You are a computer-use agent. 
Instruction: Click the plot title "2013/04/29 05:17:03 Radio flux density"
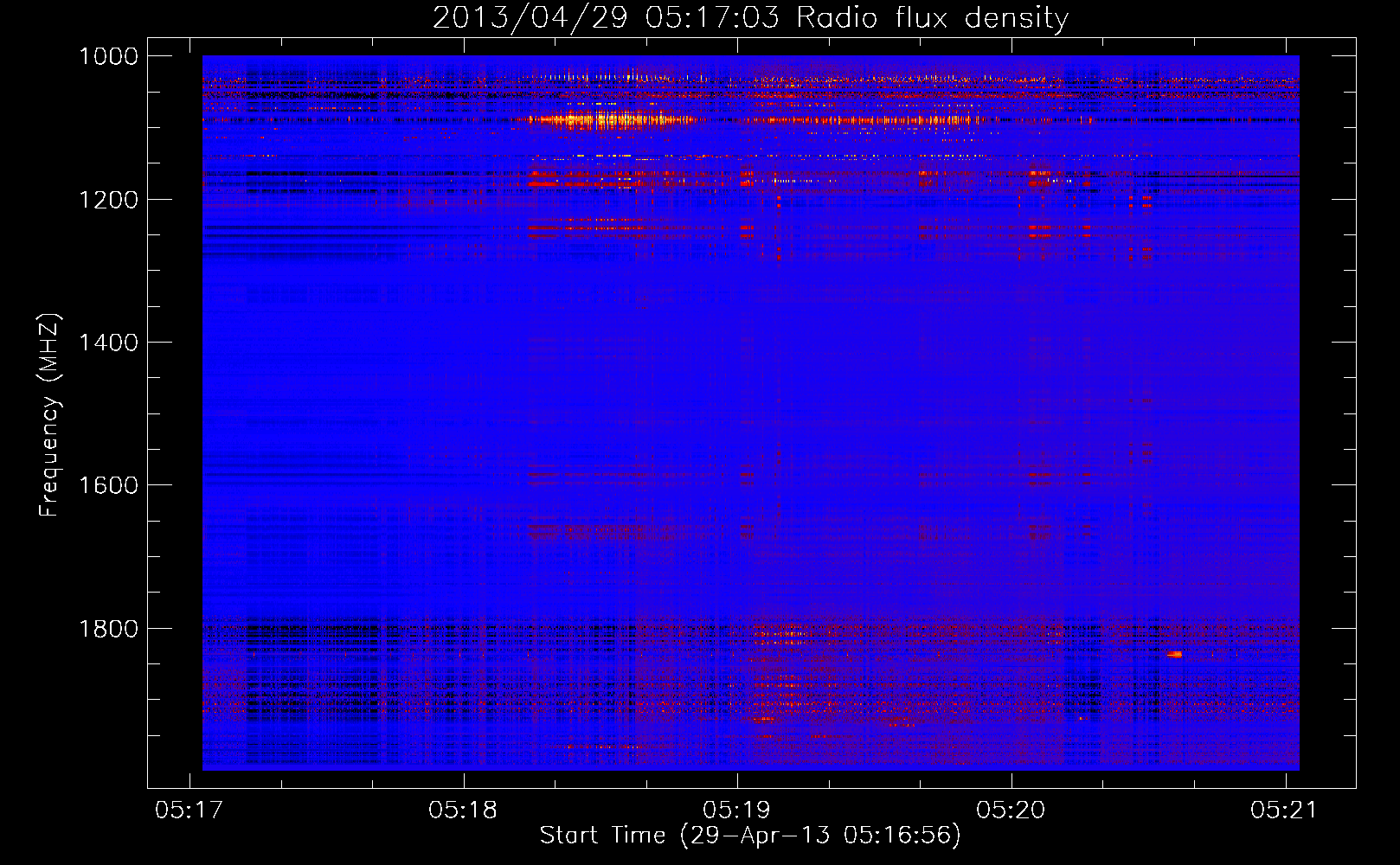(x=750, y=17)
